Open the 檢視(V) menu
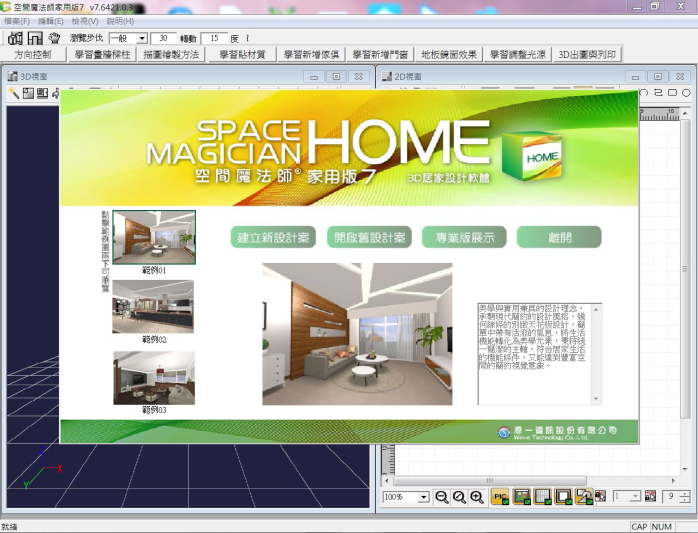698x533 pixels. click(85, 21)
